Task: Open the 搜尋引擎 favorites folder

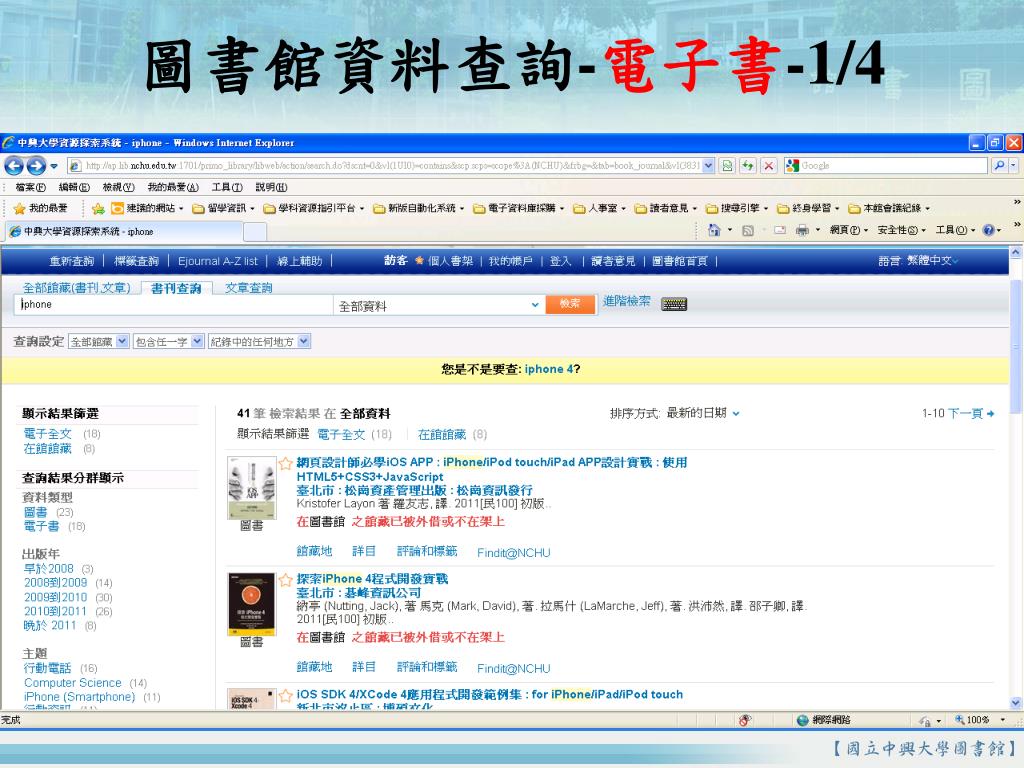Action: [736, 208]
